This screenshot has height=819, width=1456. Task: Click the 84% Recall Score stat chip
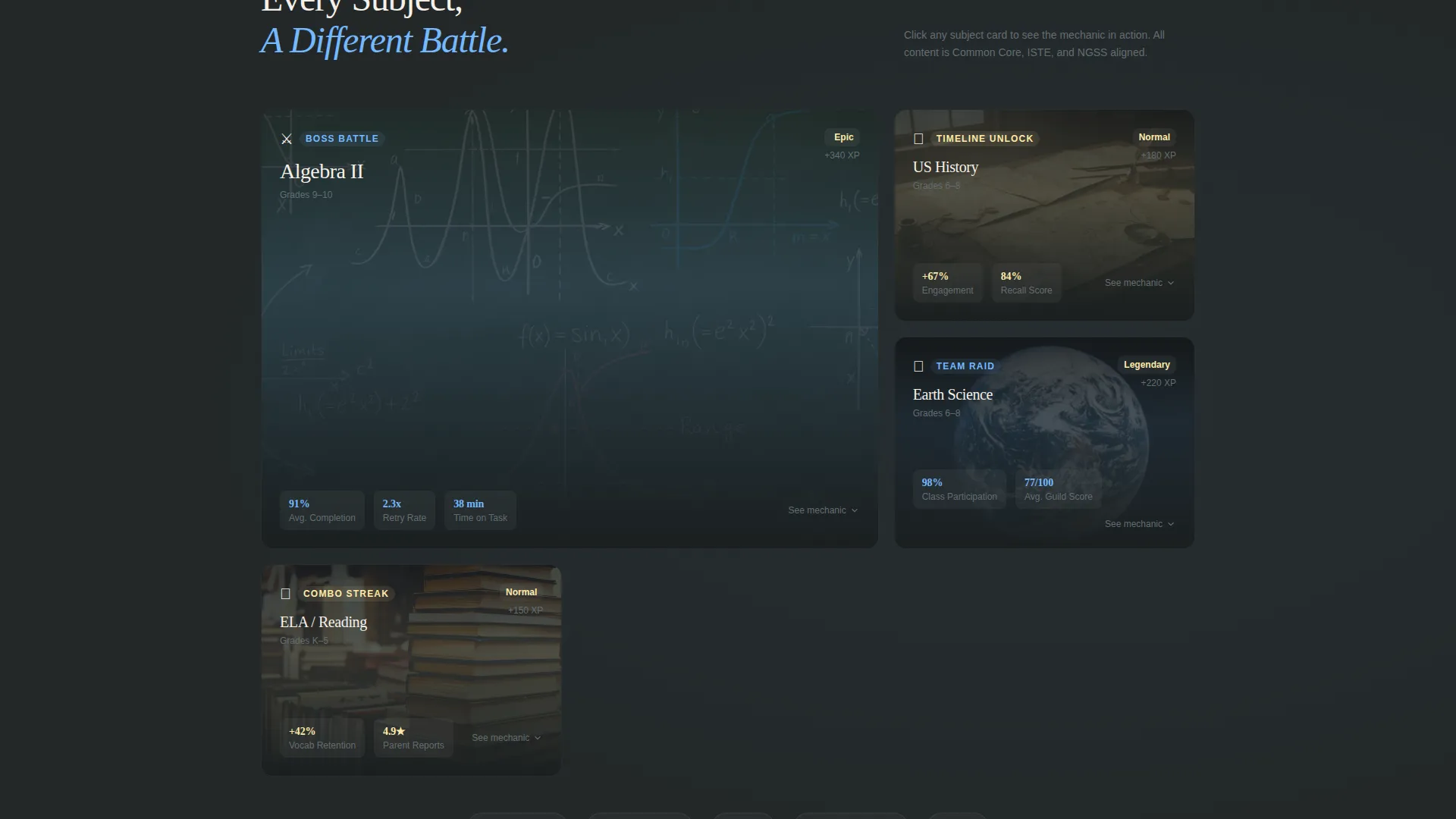(x=1026, y=283)
